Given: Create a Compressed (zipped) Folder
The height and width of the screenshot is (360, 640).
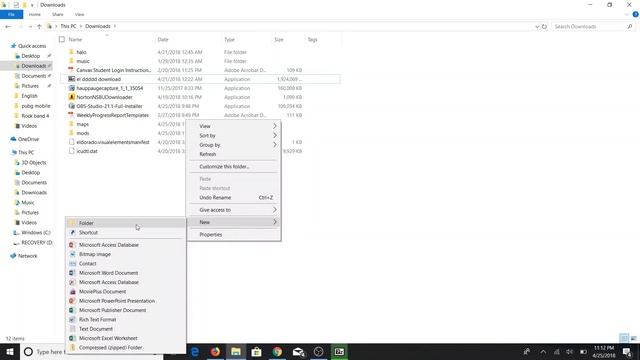Looking at the screenshot, I should (x=125, y=347).
